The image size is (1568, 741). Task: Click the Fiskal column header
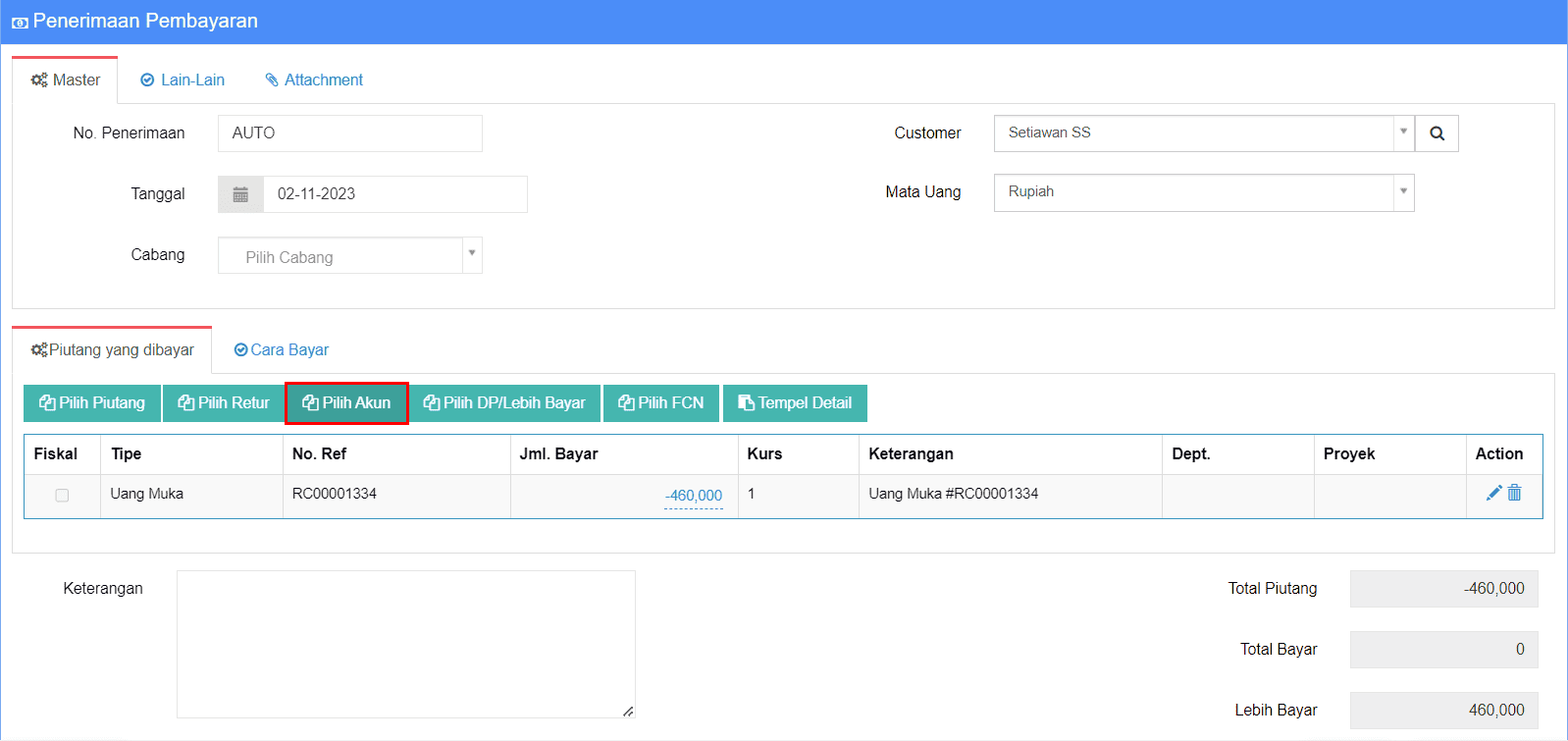click(63, 454)
